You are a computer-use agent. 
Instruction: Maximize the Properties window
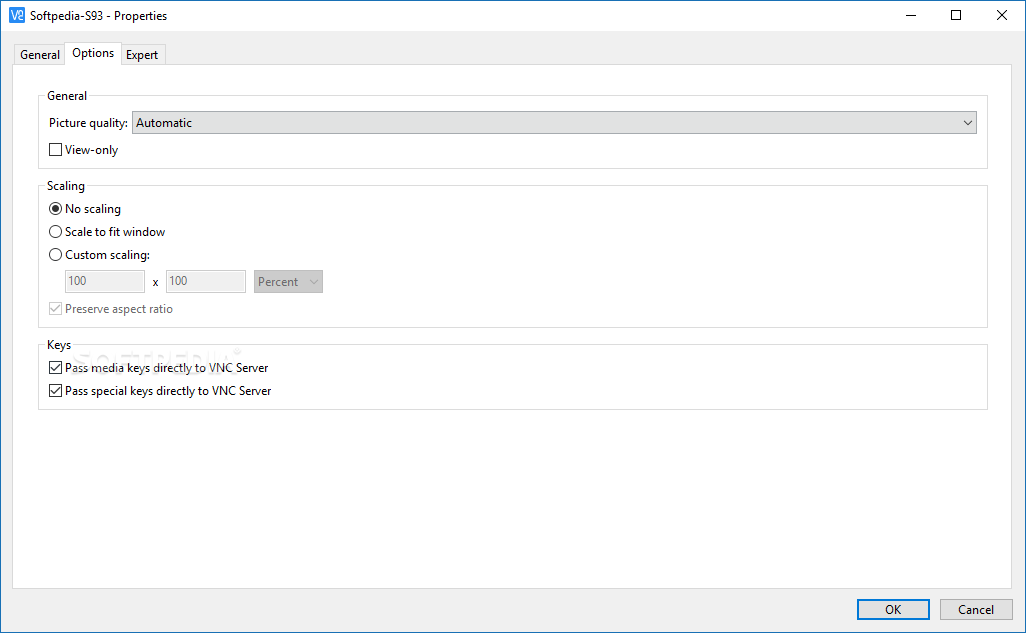point(956,15)
